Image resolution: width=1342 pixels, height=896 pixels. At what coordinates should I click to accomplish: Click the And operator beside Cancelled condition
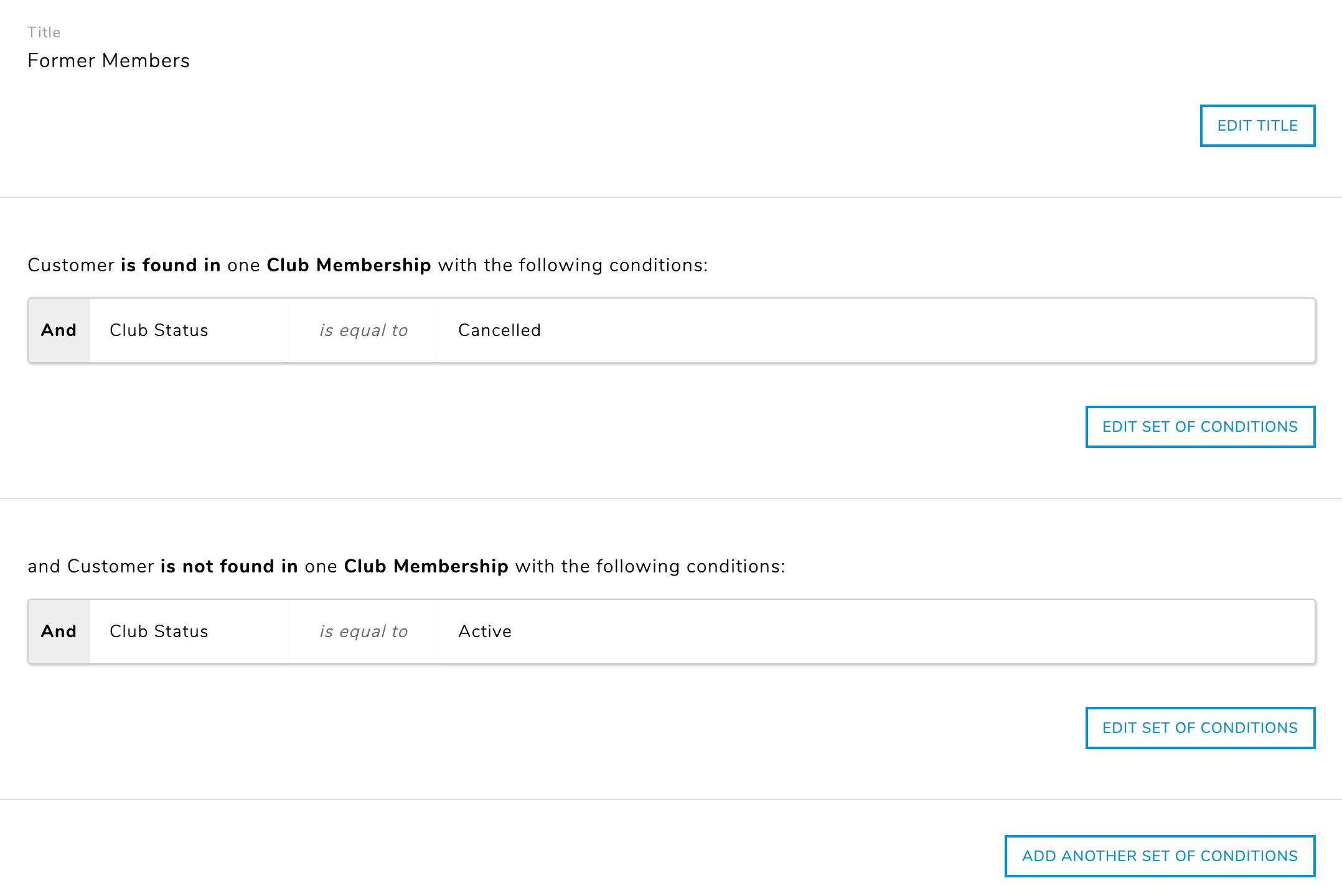pyautogui.click(x=59, y=330)
